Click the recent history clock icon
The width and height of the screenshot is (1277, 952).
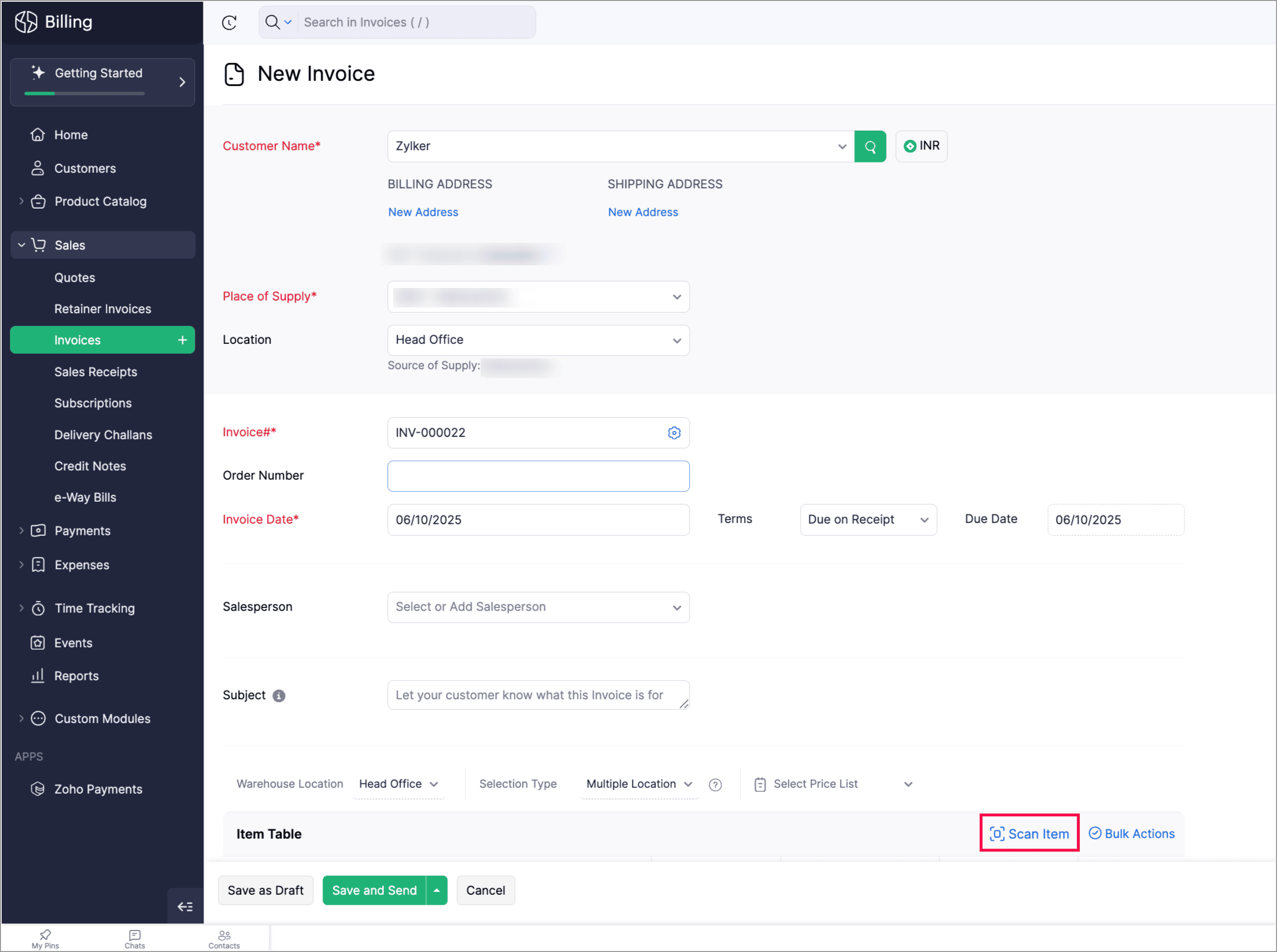pyautogui.click(x=230, y=23)
